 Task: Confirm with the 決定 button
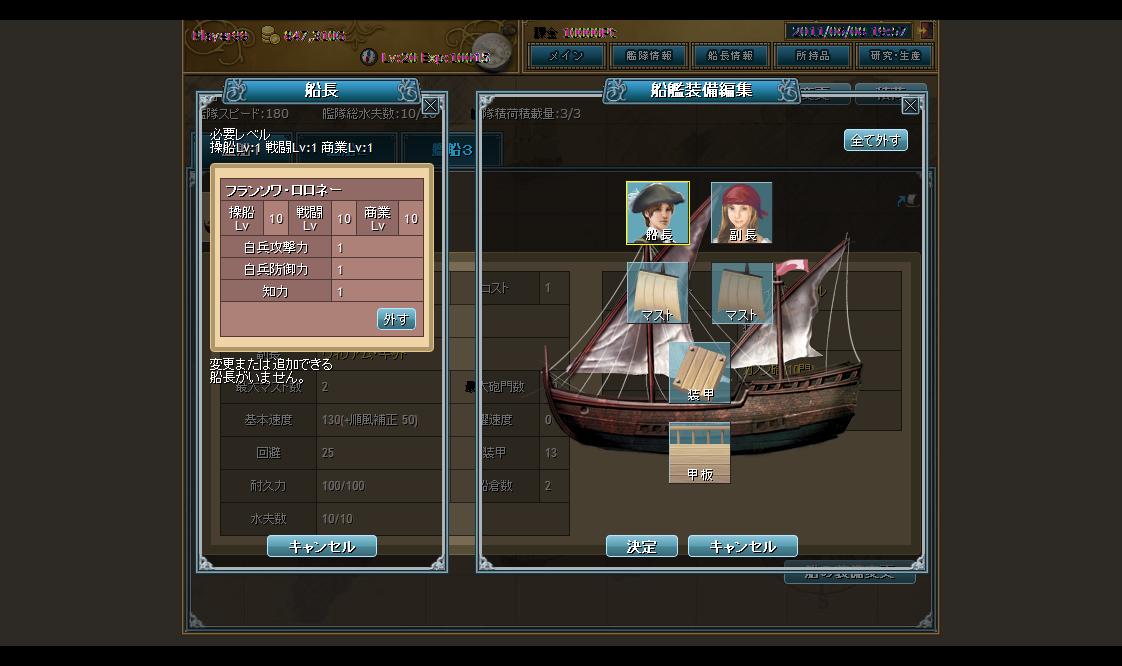pos(642,546)
